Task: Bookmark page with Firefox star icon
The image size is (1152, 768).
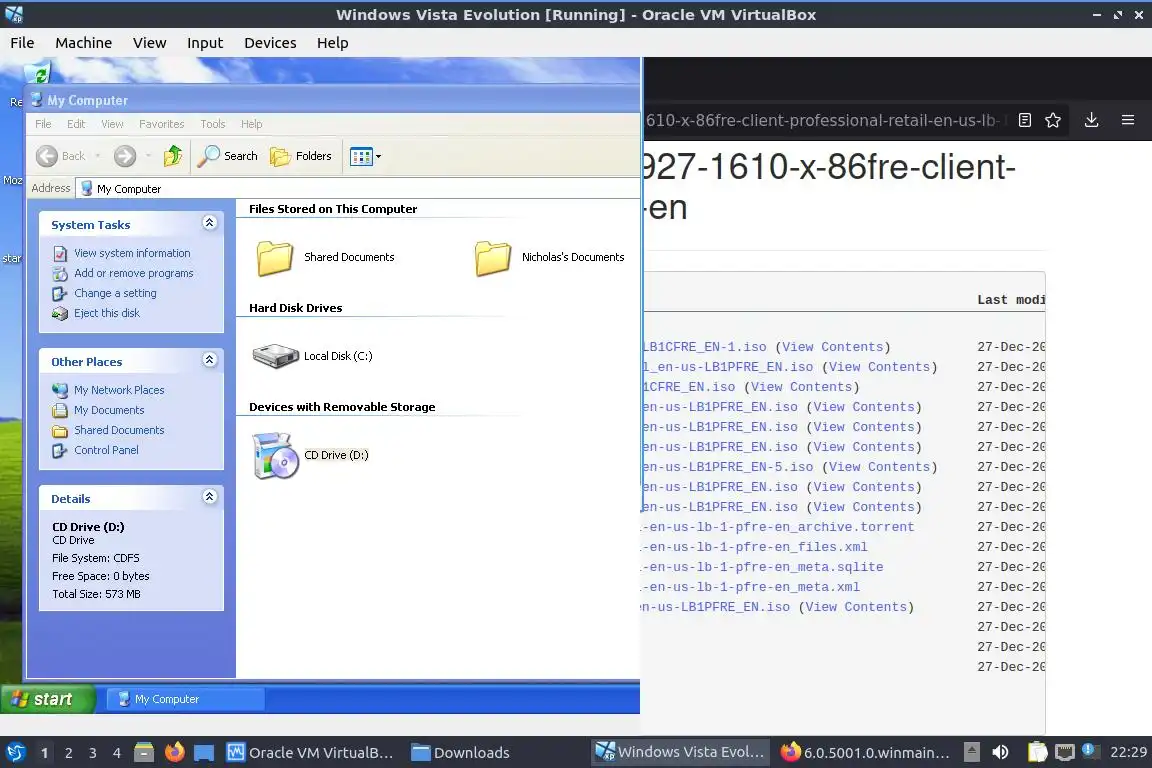Action: 1053,120
